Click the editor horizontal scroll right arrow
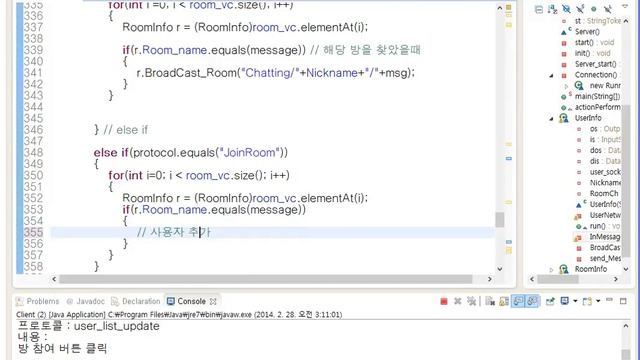The height and width of the screenshot is (360, 640). click(x=490, y=279)
